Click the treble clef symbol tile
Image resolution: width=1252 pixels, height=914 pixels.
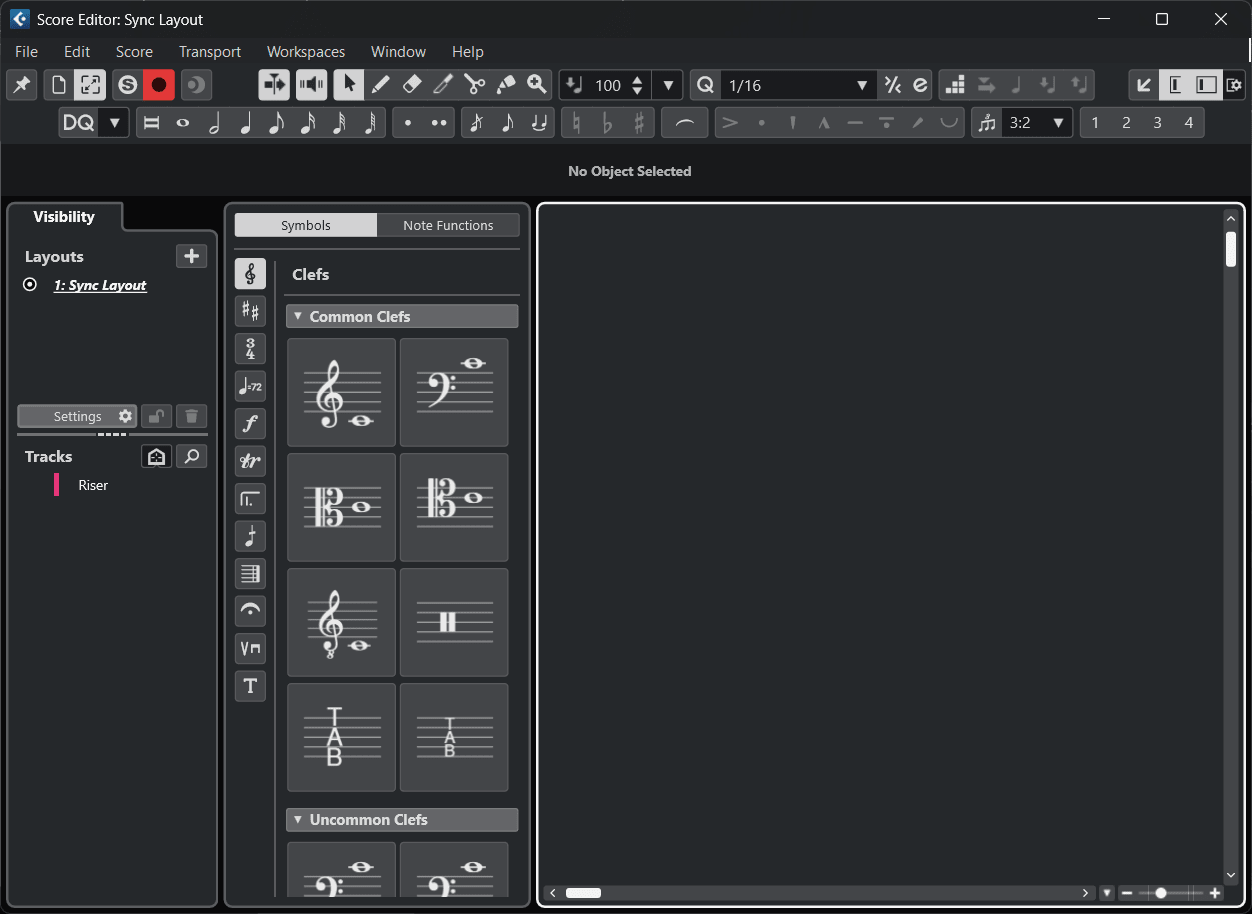pyautogui.click(x=341, y=392)
